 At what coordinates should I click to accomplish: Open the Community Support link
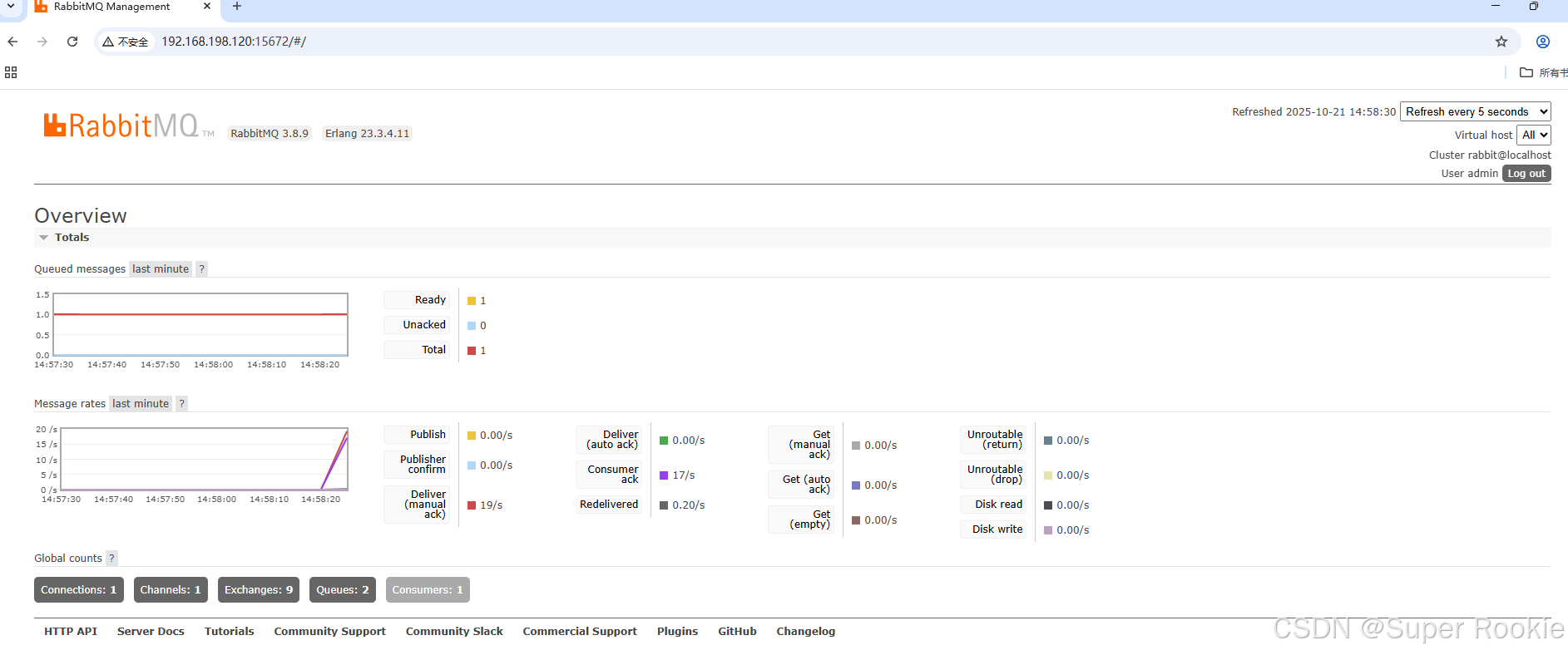(330, 632)
